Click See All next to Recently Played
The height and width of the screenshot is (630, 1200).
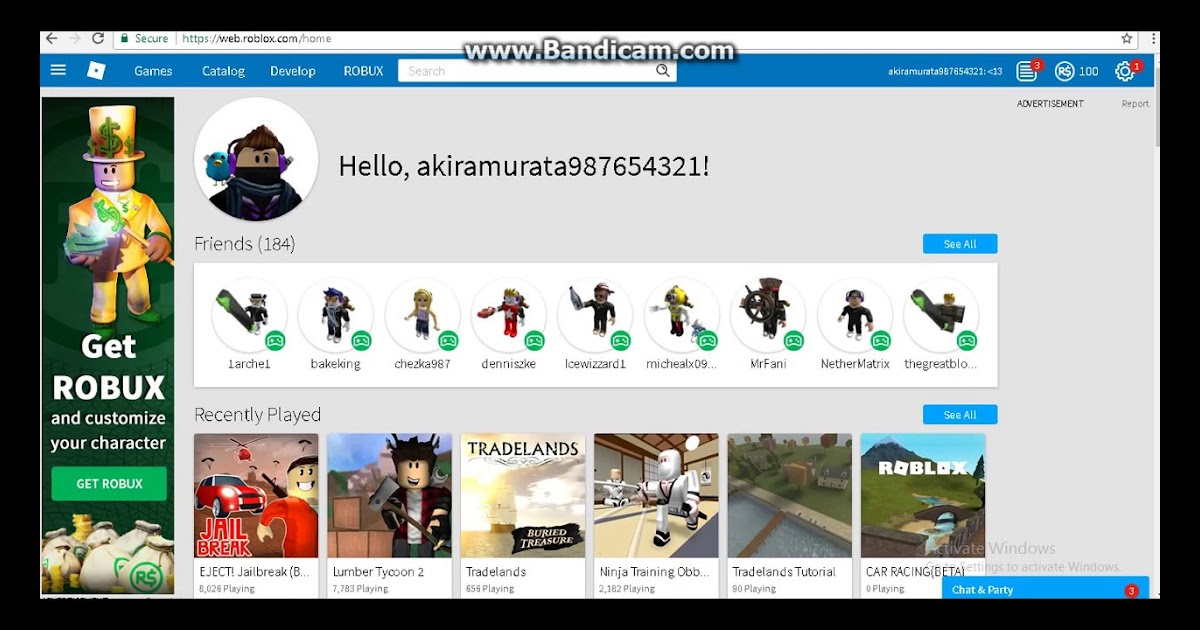click(960, 415)
